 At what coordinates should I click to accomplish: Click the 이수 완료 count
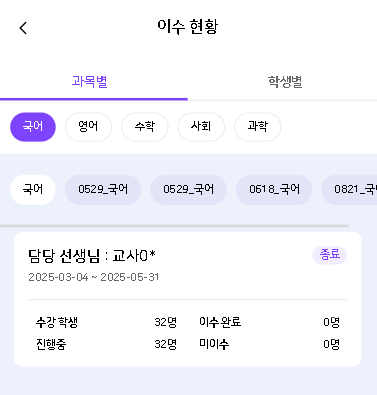point(332,322)
